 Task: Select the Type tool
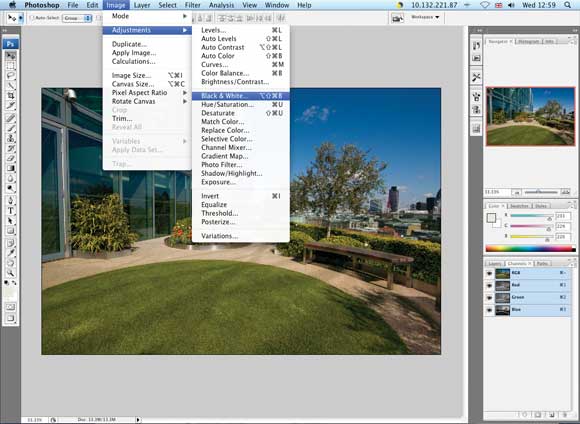(11, 211)
